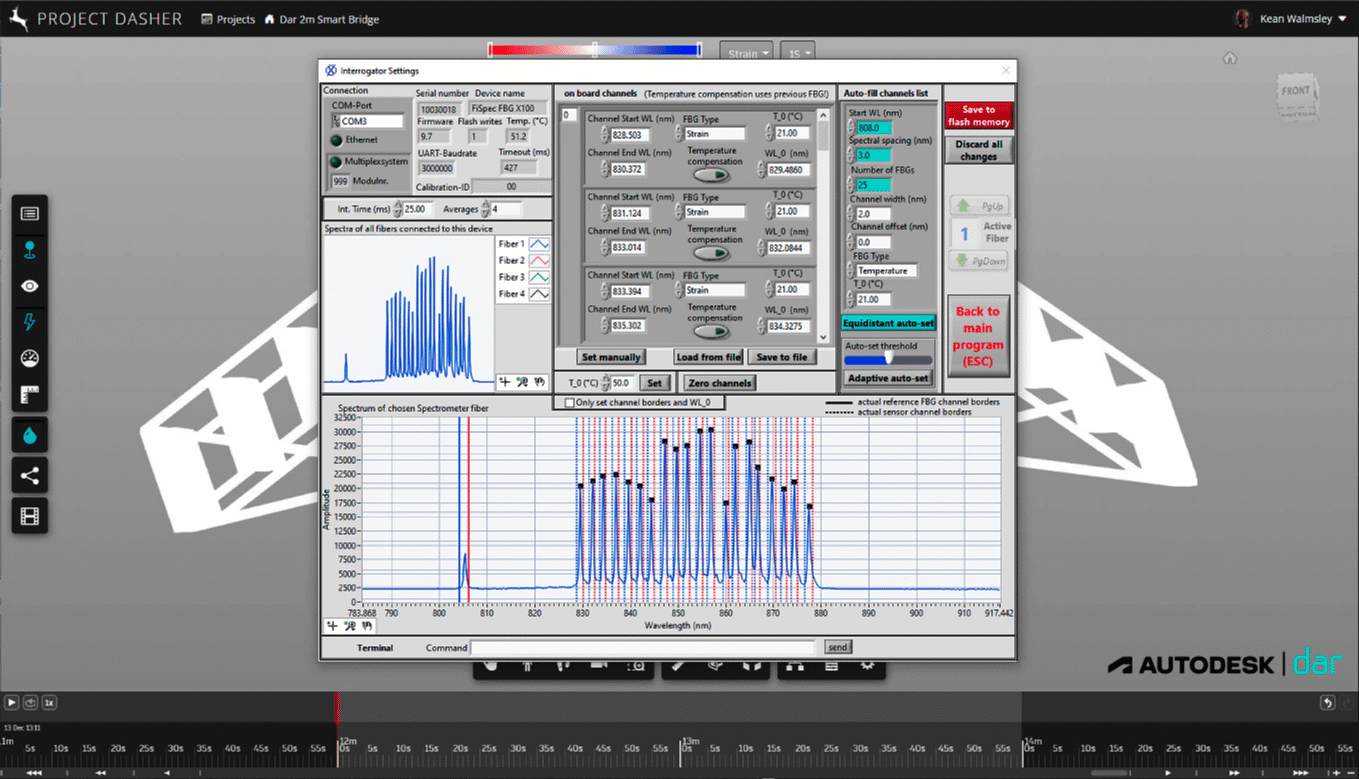Select the ruler measure tool in sidebar
This screenshot has width=1359, height=779.
30,395
